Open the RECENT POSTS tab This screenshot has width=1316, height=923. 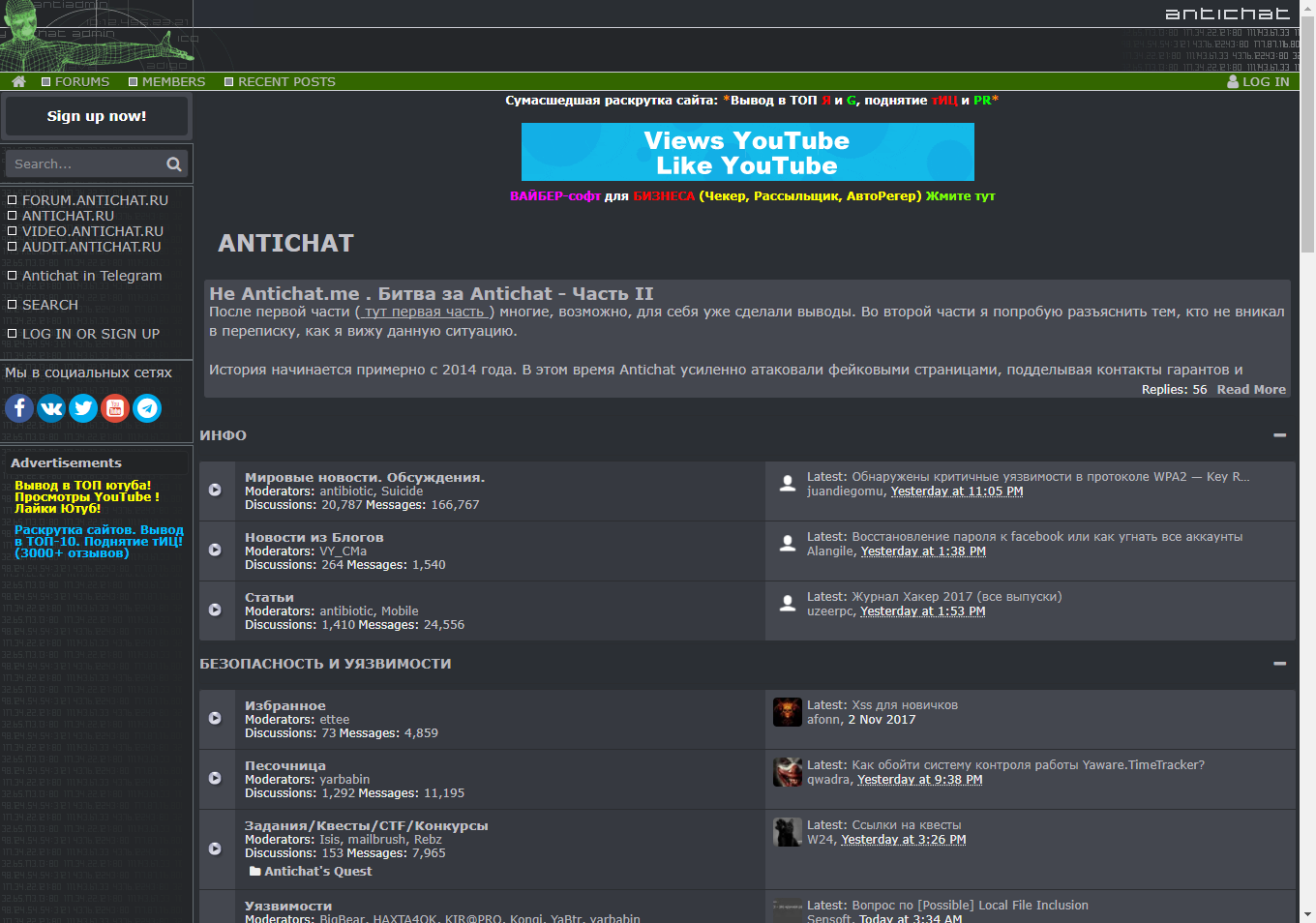point(280,82)
